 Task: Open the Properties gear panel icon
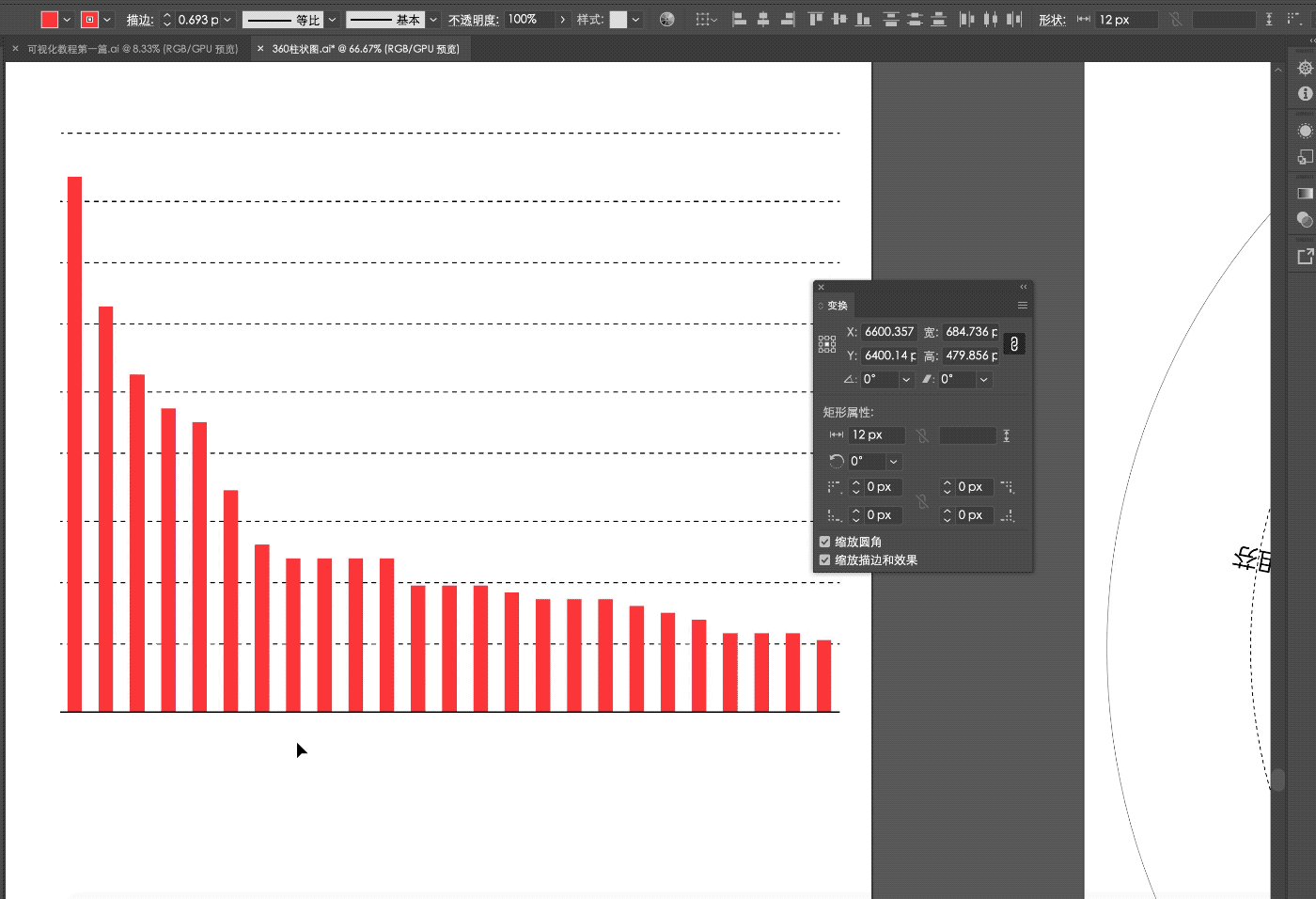[x=1305, y=69]
